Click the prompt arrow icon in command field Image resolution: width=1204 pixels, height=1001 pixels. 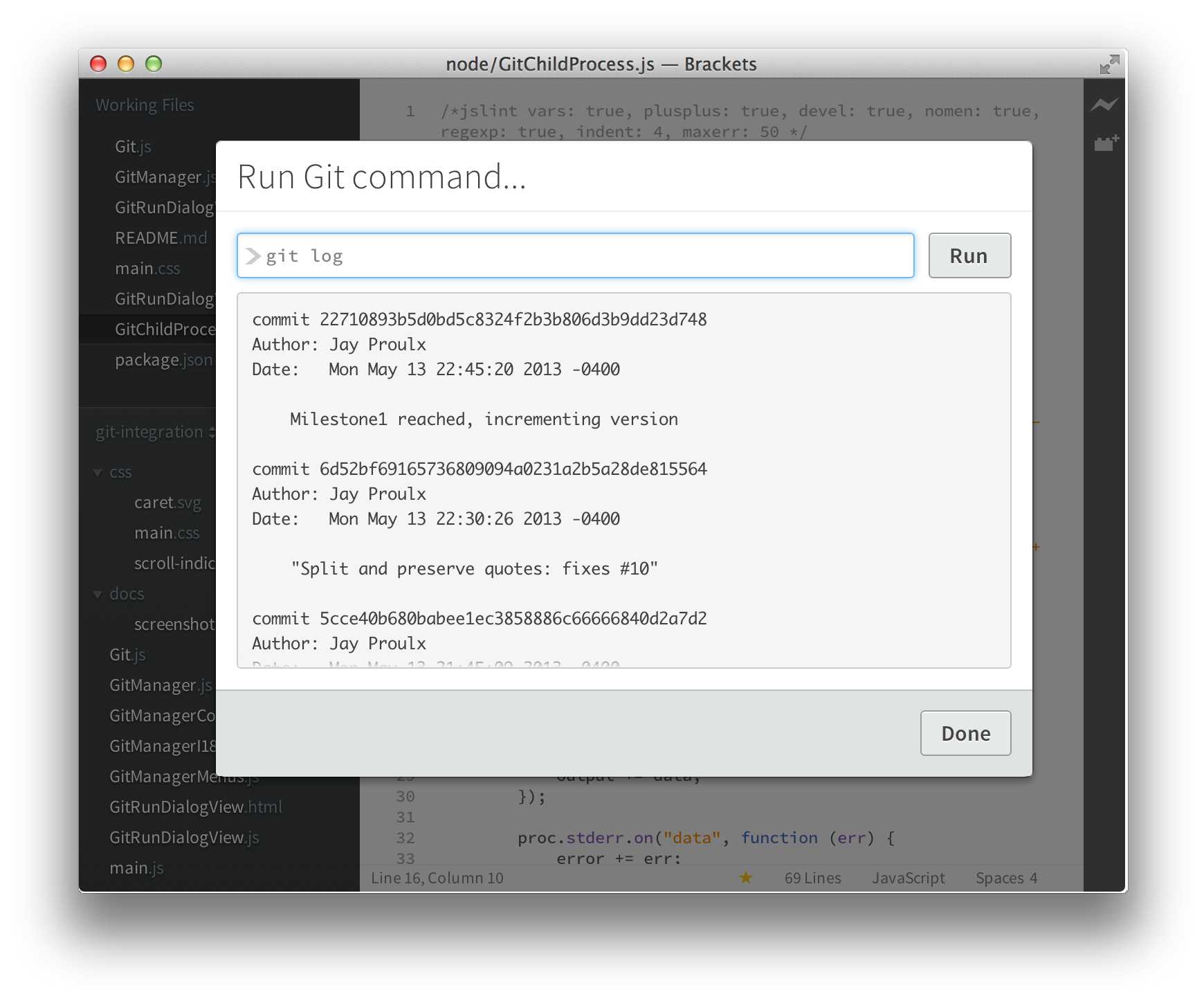253,256
